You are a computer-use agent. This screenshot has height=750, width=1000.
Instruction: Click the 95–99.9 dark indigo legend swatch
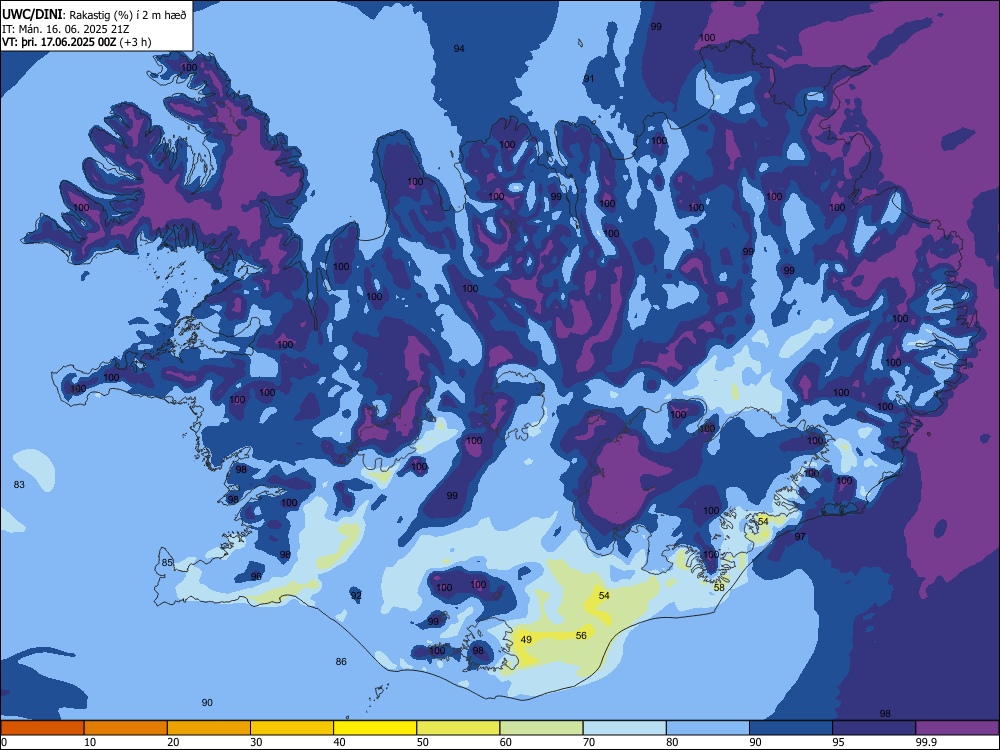click(874, 728)
